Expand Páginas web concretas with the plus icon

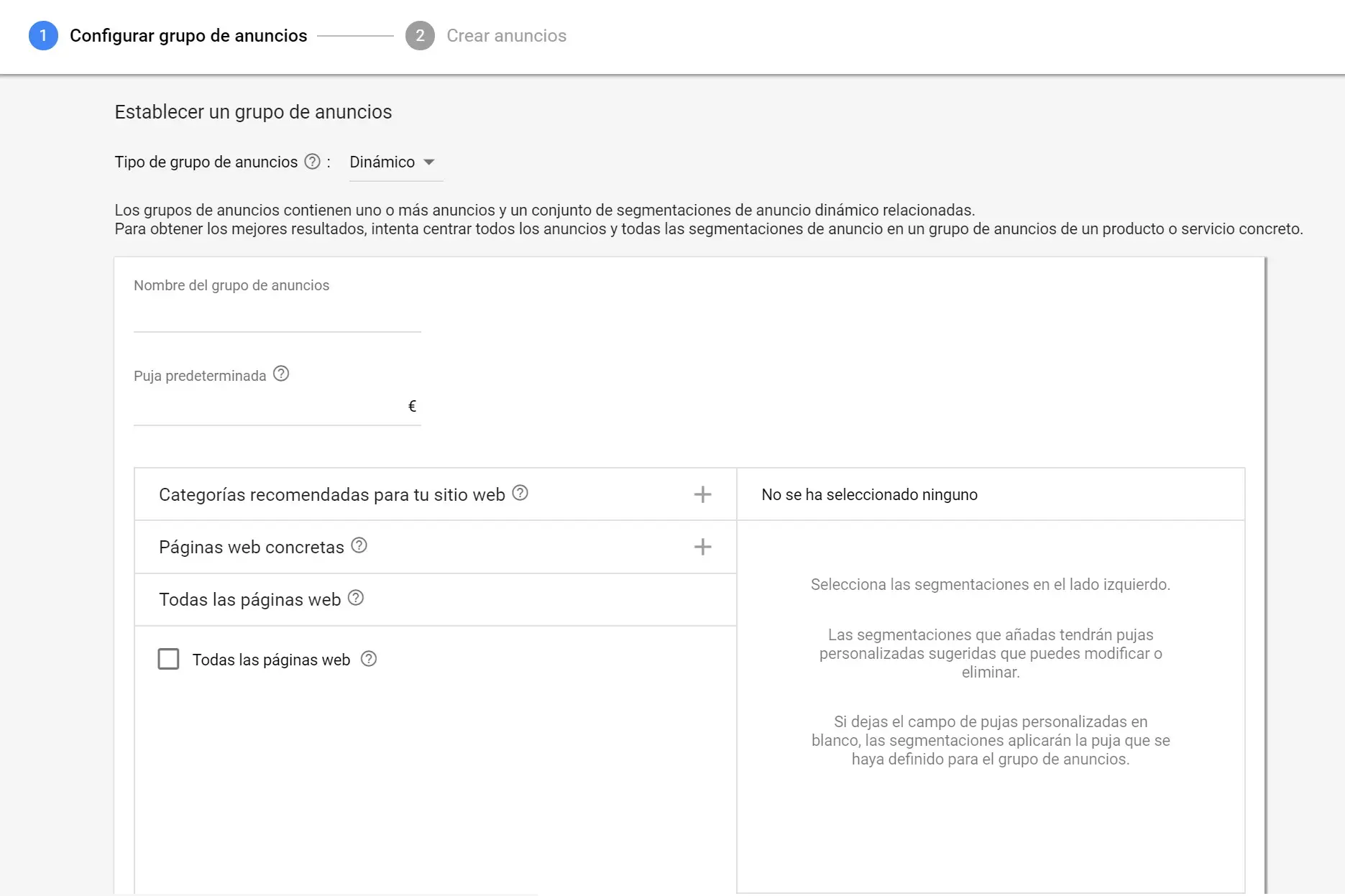pos(702,547)
